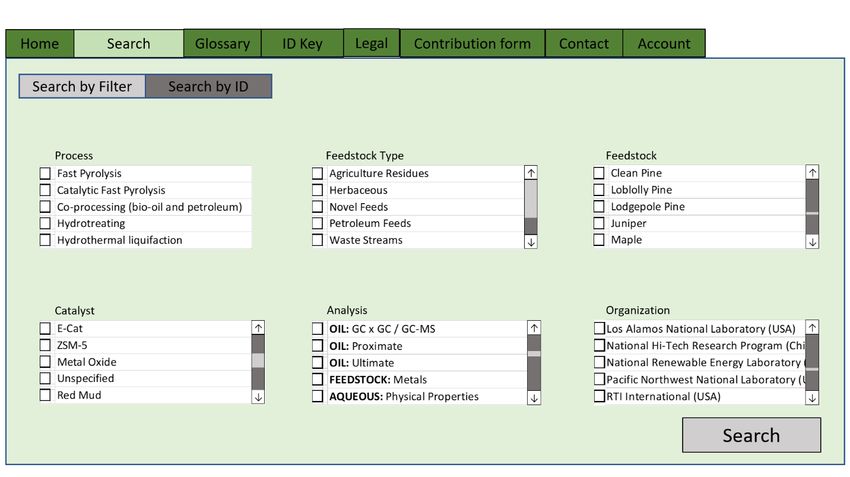The width and height of the screenshot is (850, 477).
Task: Click the Analysis list scrollbar track
Action: tap(534, 373)
